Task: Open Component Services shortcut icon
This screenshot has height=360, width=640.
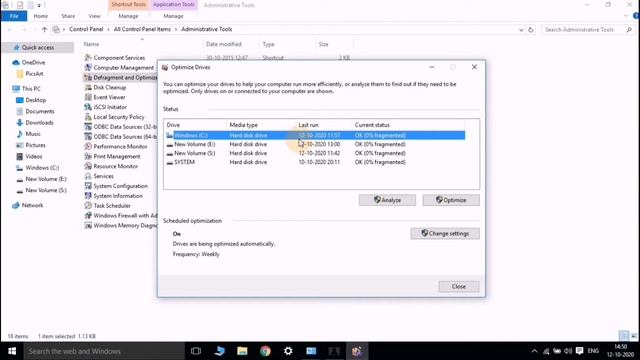Action: 88,58
